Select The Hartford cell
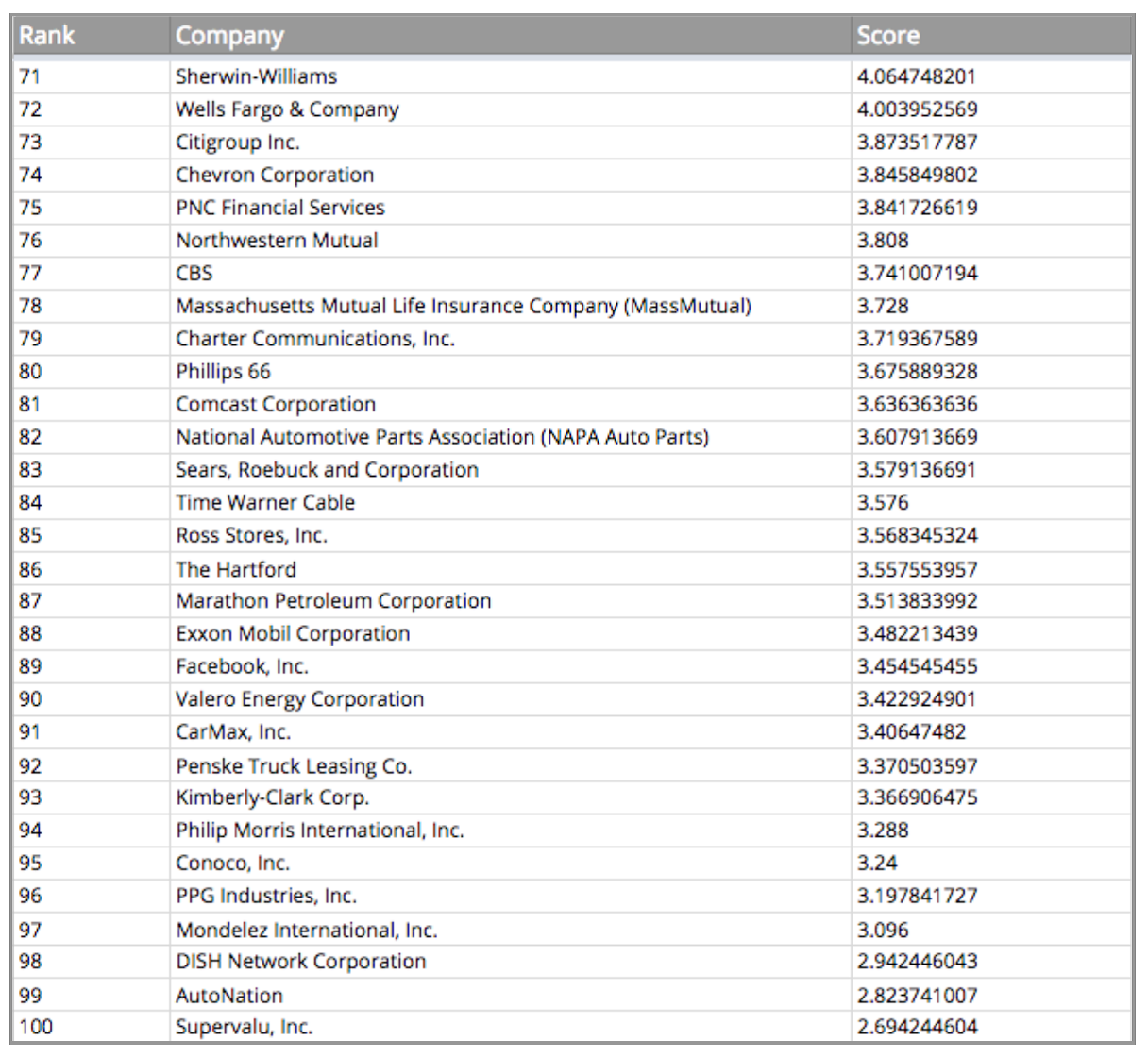 pos(511,569)
